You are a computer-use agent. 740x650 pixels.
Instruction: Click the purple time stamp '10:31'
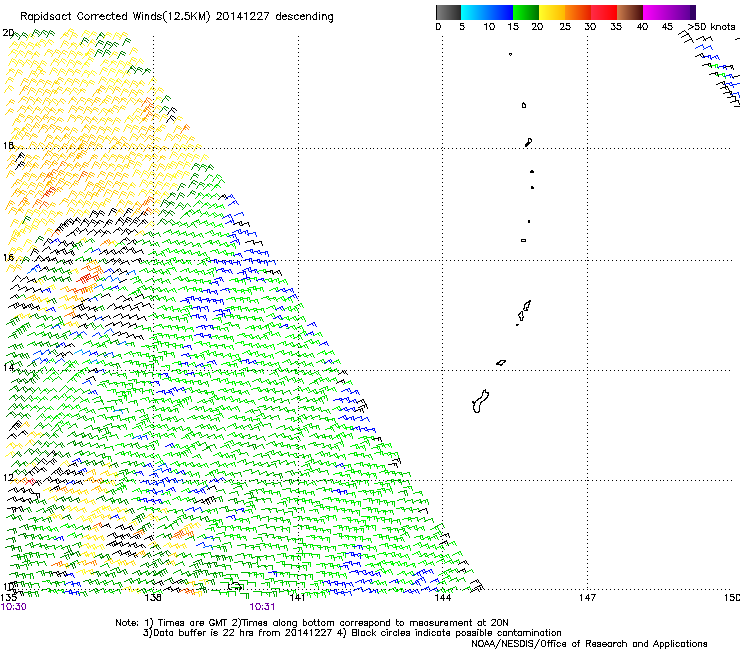click(262, 607)
